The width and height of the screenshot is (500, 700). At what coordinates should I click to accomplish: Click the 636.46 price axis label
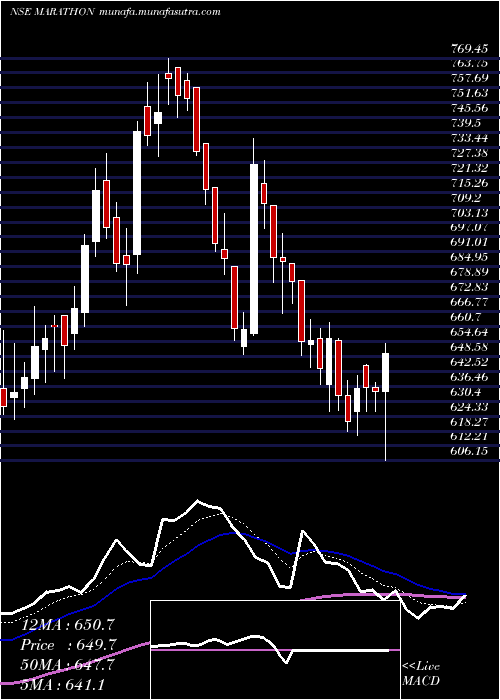coord(469,377)
